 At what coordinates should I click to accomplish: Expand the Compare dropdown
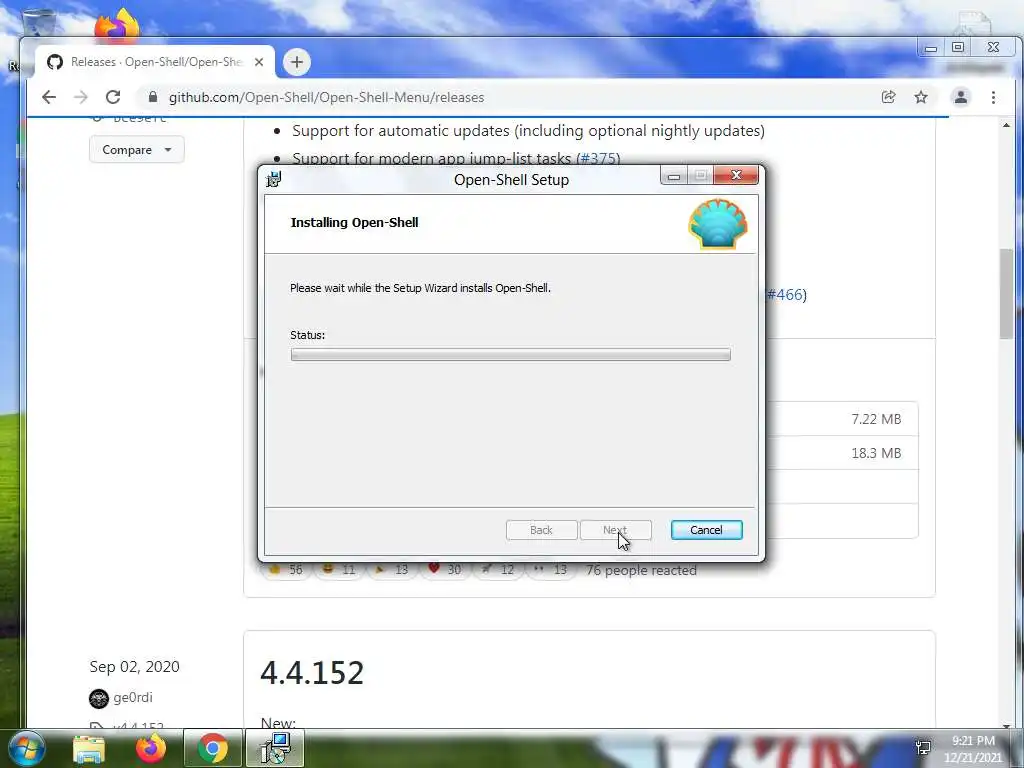coord(136,150)
